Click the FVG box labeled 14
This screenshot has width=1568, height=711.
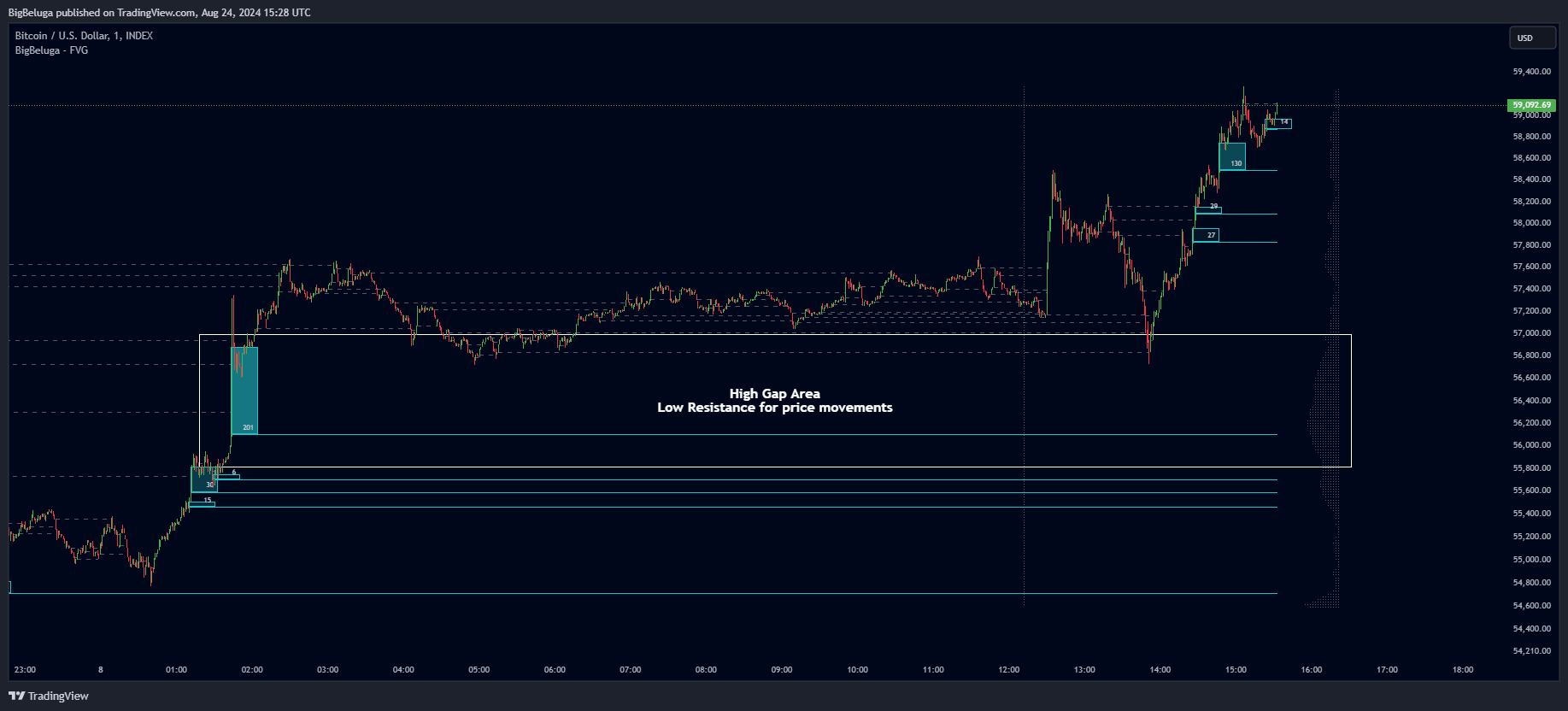(x=1278, y=124)
